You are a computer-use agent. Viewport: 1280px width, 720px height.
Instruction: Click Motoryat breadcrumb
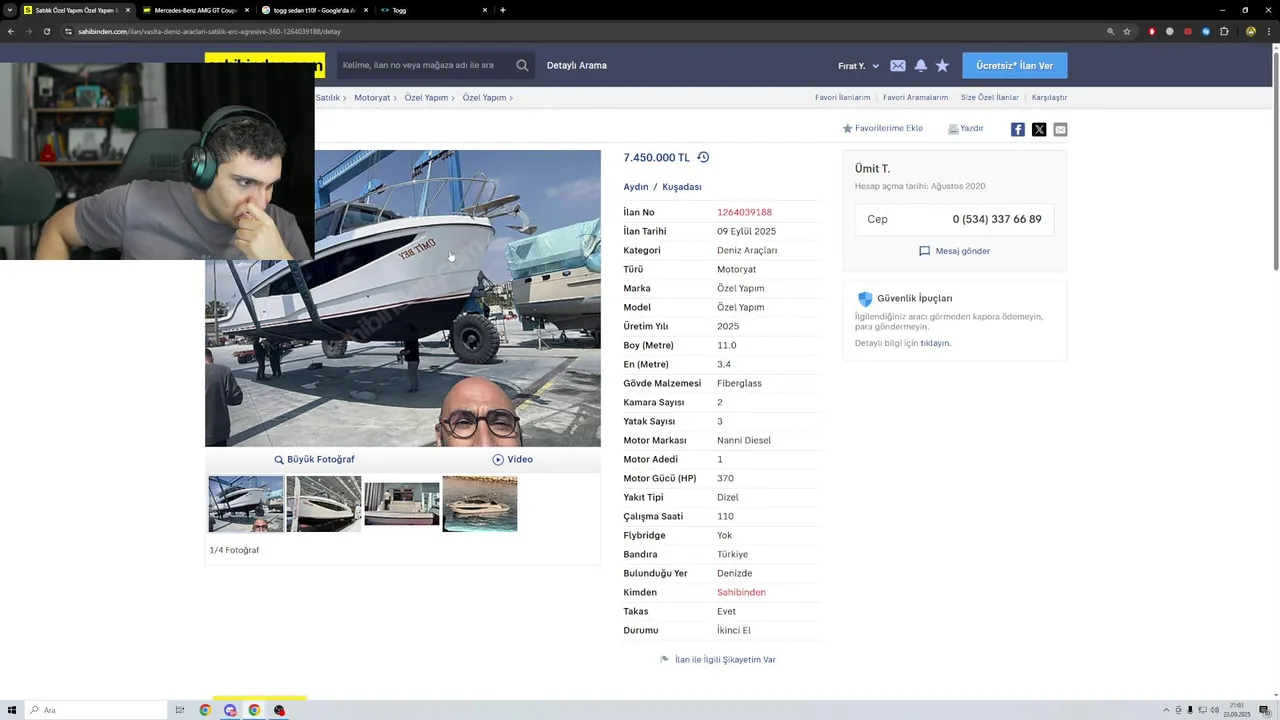point(372,97)
